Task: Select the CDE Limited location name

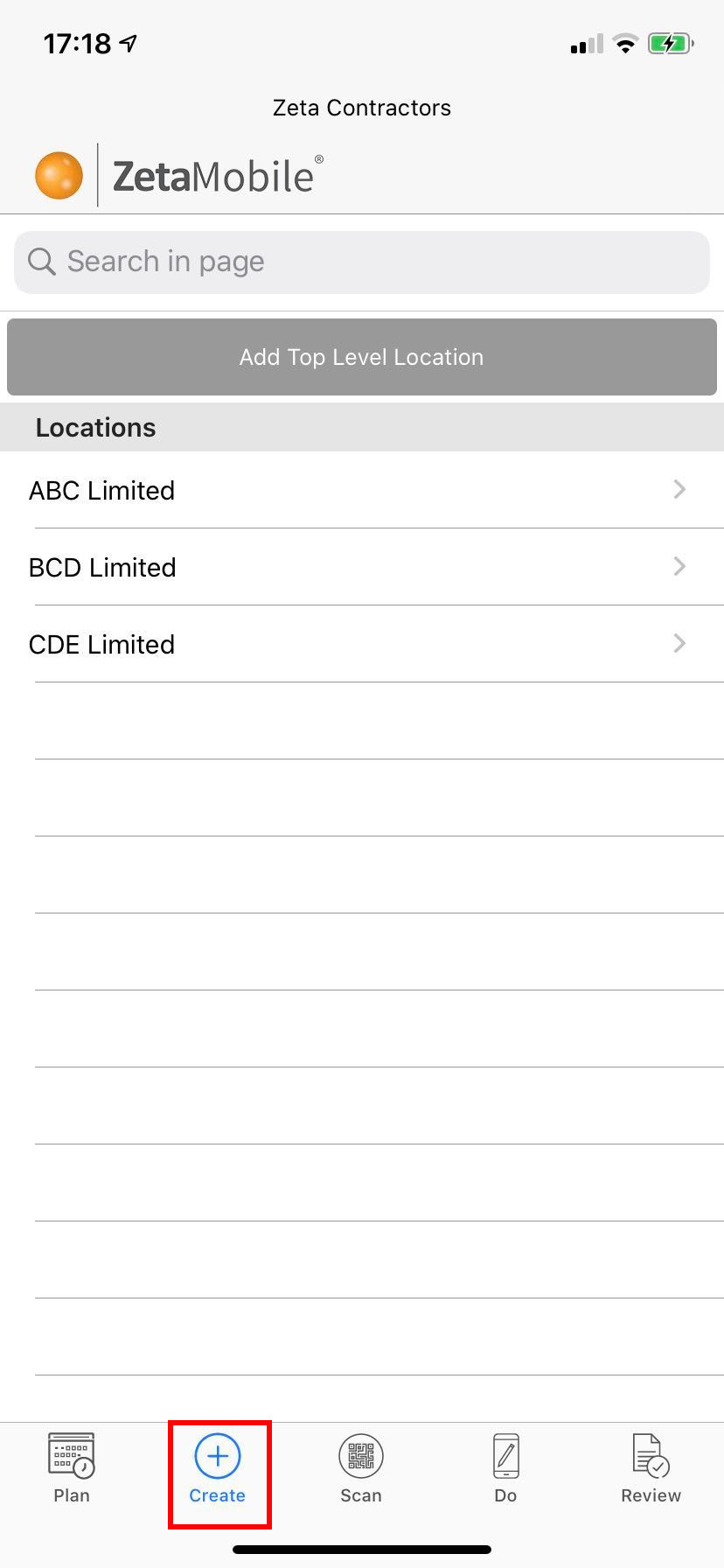Action: [x=101, y=645]
